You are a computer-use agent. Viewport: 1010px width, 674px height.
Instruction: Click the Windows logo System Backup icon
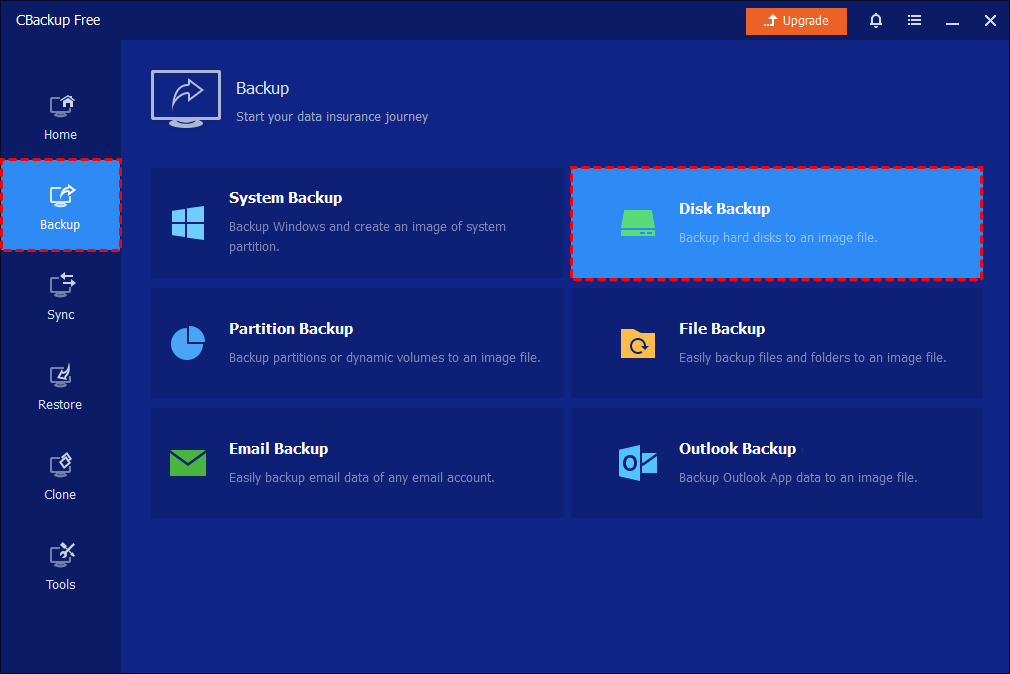[188, 222]
